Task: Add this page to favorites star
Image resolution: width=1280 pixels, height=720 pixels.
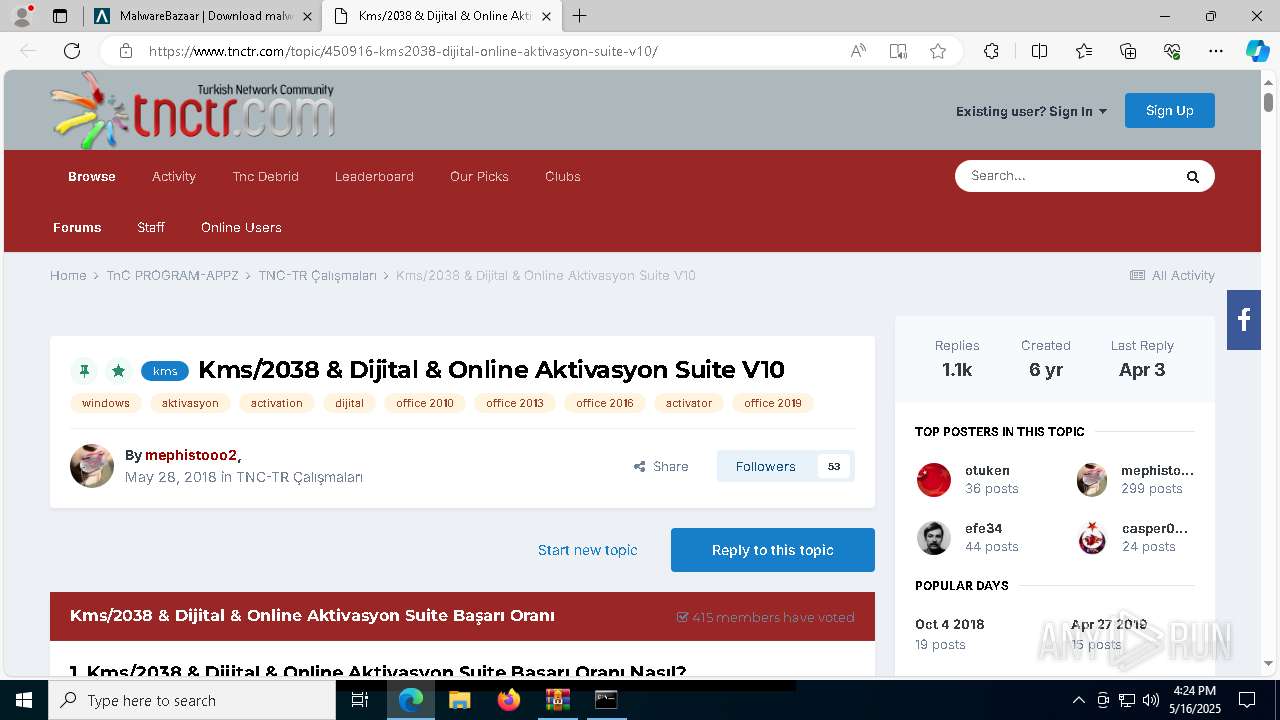Action: 938,51
